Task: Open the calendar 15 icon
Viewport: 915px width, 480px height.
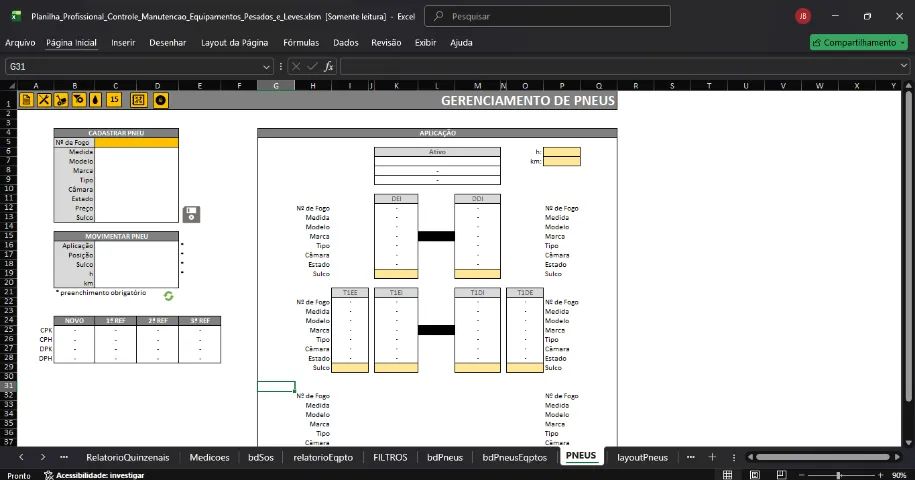Action: [x=114, y=100]
